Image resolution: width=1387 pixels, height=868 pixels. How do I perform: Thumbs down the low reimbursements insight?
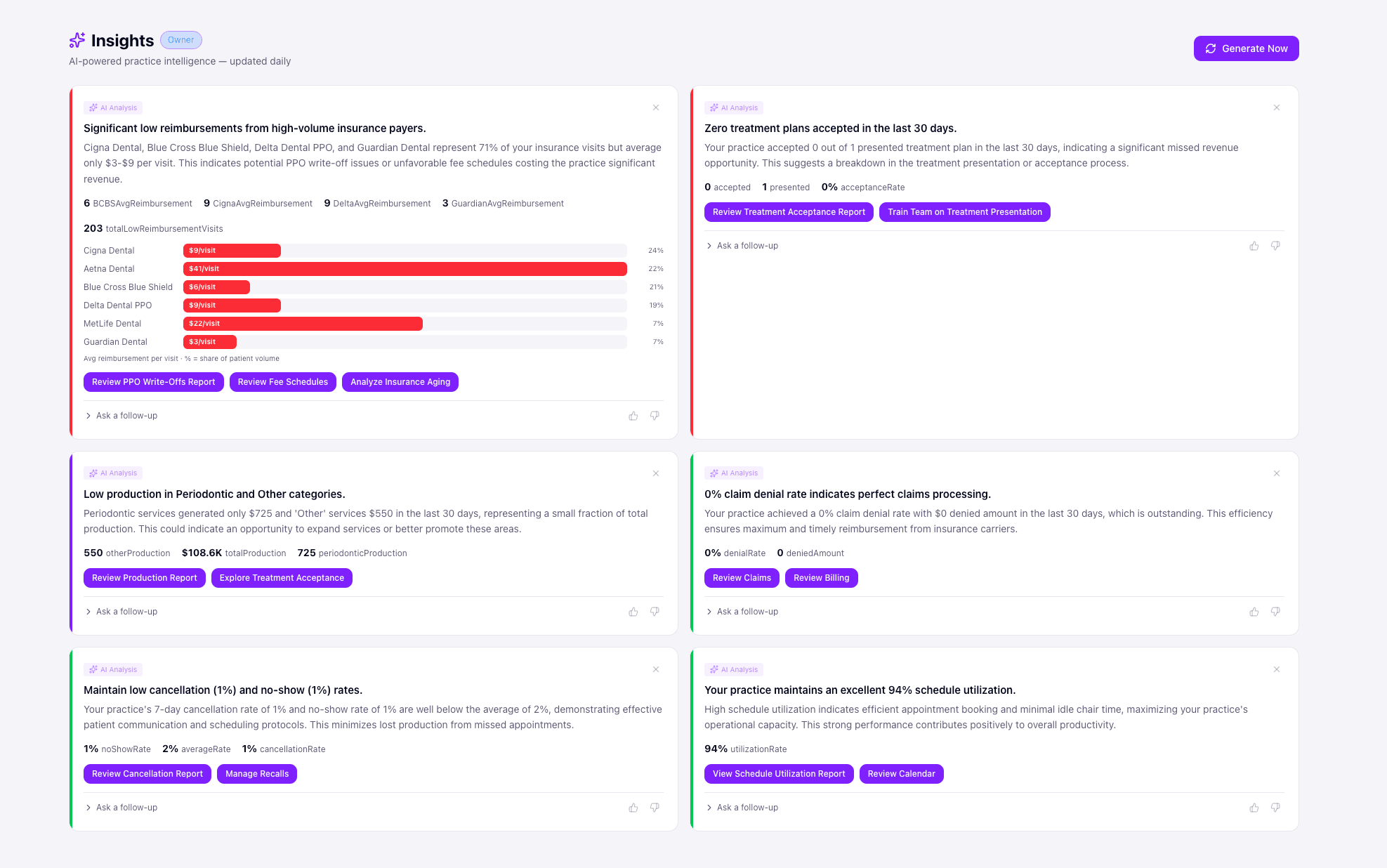click(655, 416)
